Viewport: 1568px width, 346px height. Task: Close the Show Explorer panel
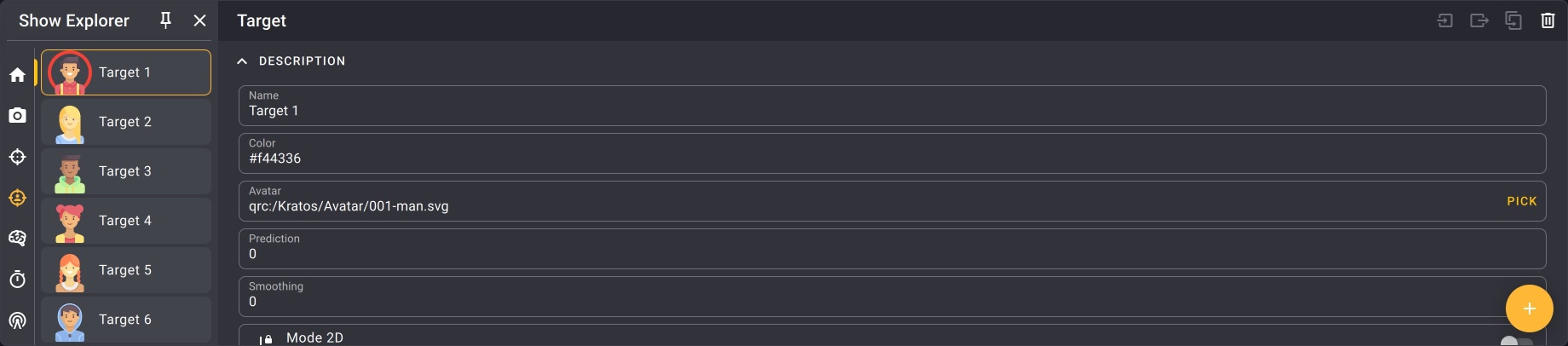pos(199,20)
